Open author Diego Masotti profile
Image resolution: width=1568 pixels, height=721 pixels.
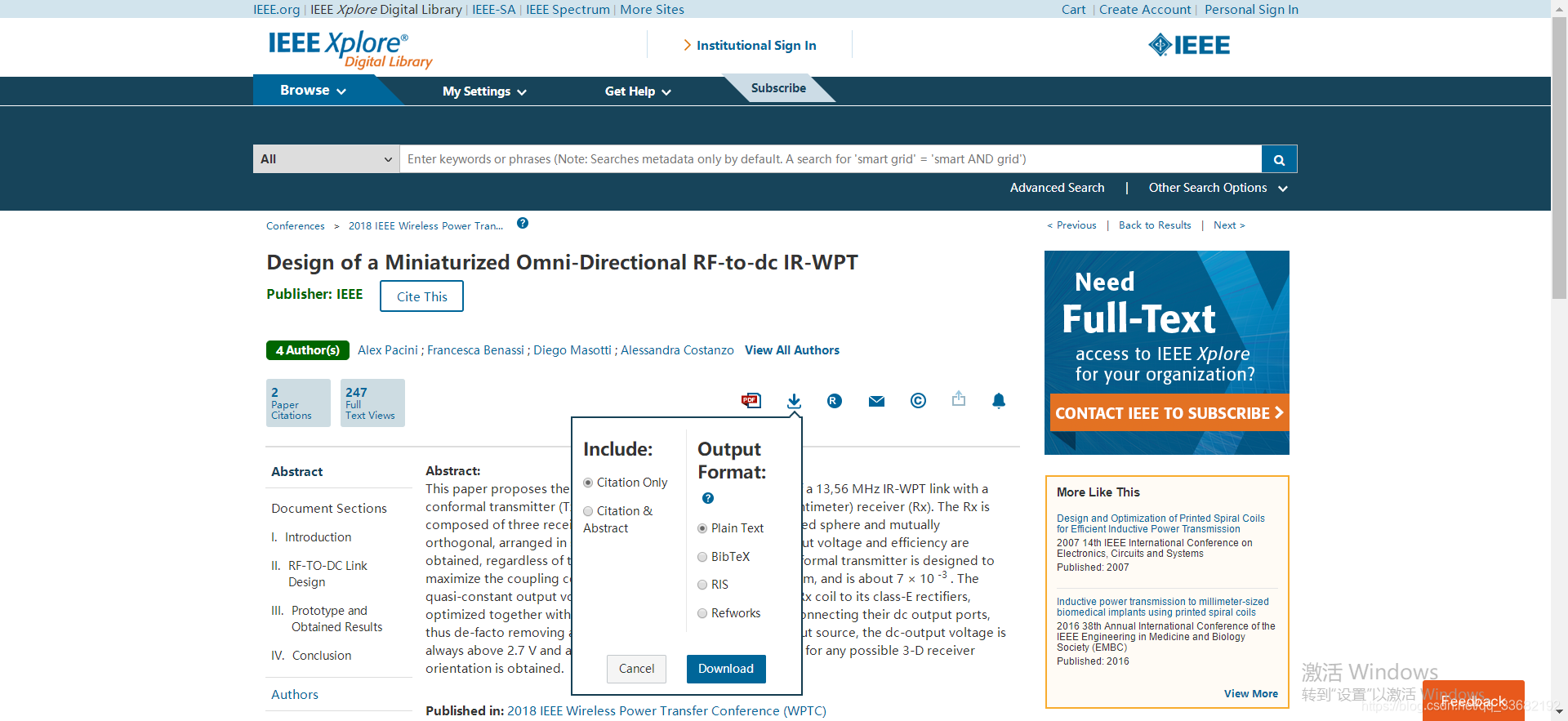572,350
